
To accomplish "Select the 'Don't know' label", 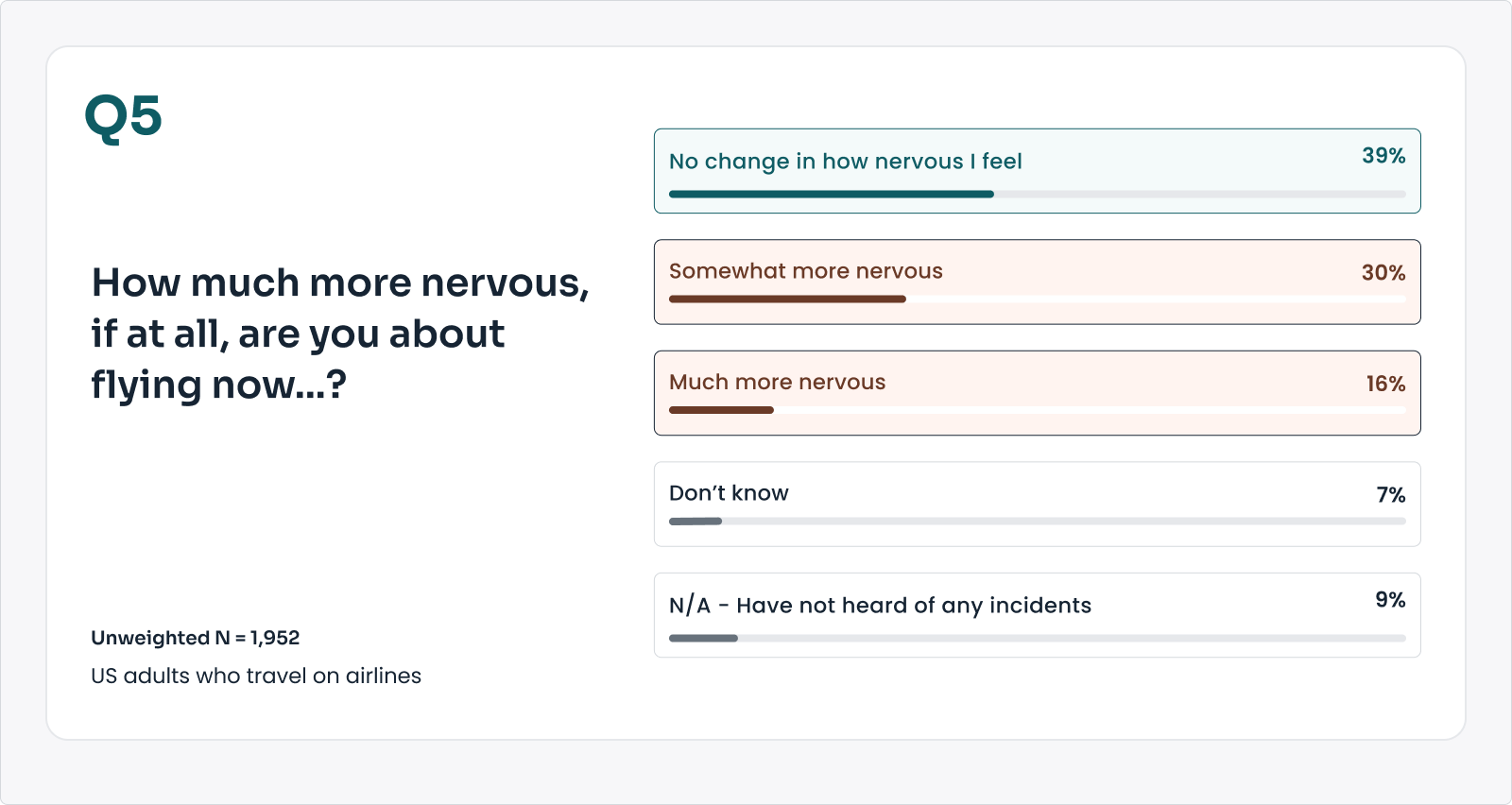I will 729,493.
